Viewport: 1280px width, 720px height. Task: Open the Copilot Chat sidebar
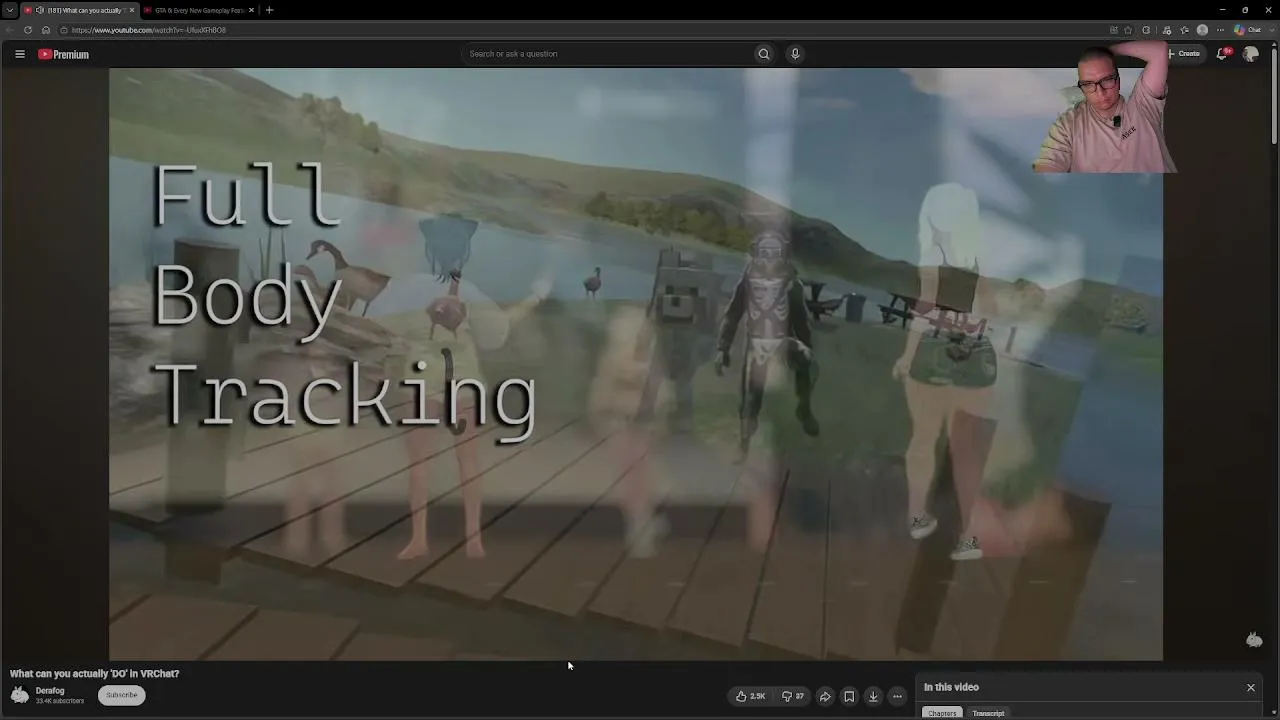tap(1246, 30)
